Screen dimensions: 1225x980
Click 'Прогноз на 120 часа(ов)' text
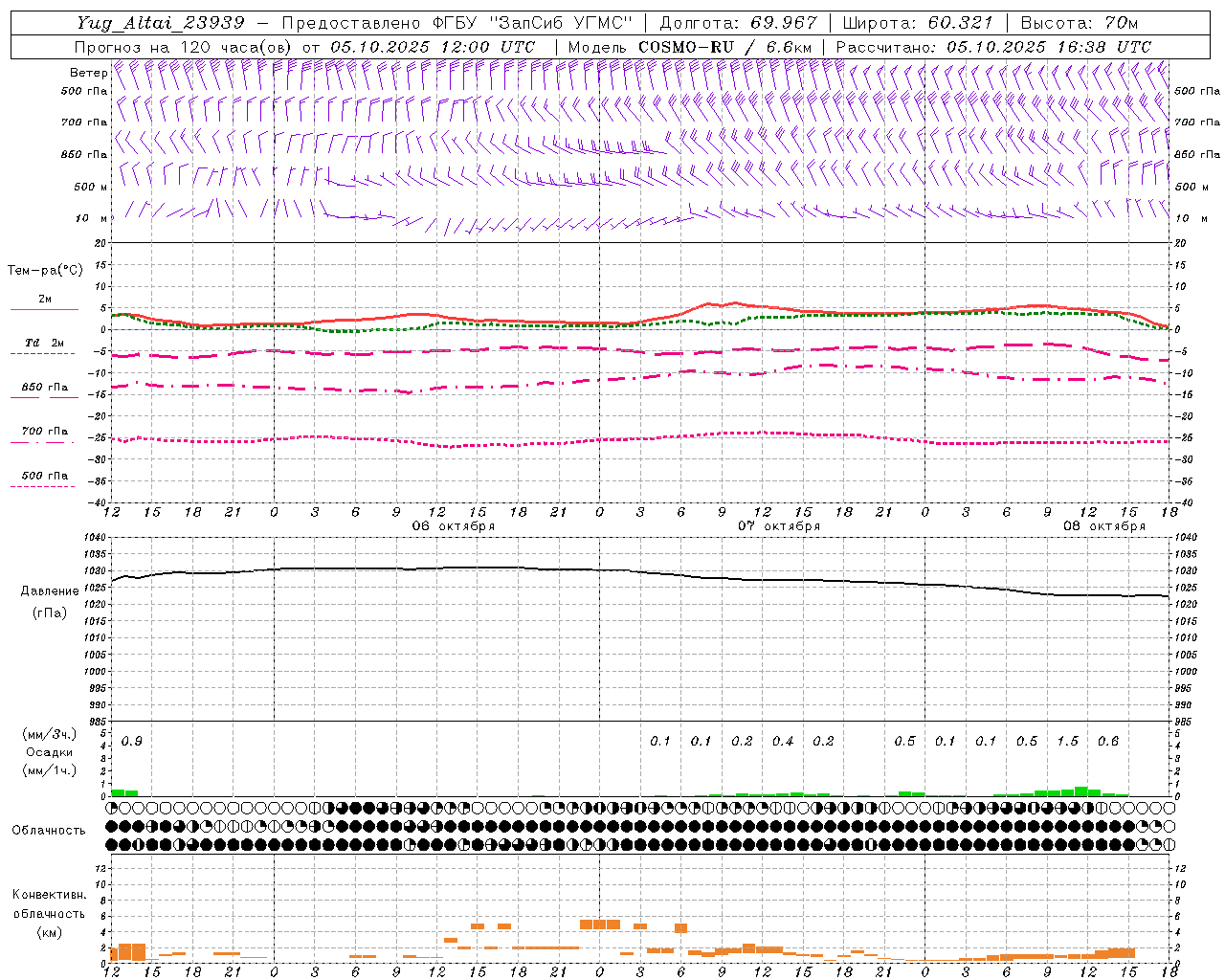pos(184,47)
